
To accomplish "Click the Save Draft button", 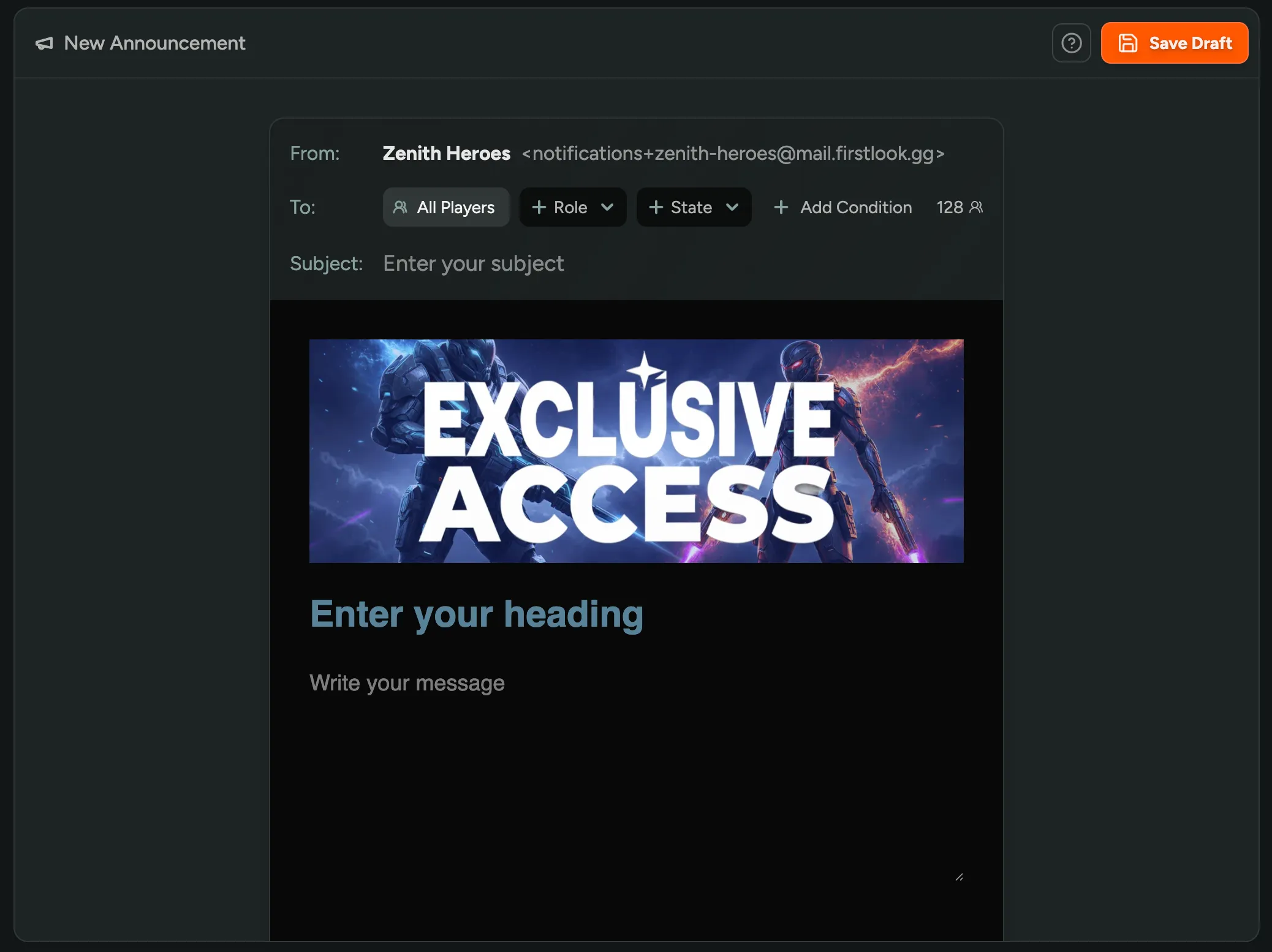I will [x=1175, y=42].
